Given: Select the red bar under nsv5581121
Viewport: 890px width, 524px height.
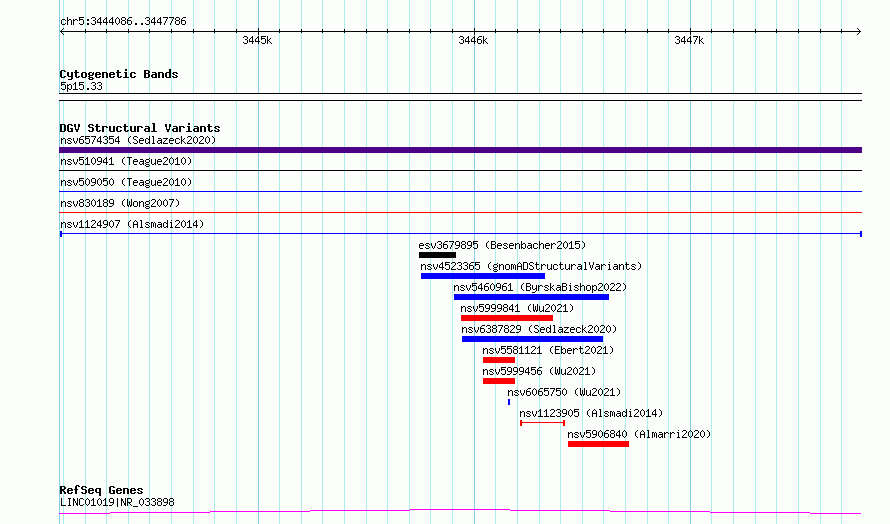Looking at the screenshot, I should tap(499, 360).
